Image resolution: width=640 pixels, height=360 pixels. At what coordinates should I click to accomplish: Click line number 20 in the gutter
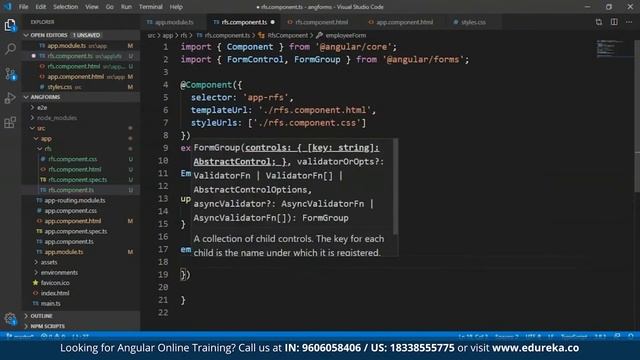163,287
